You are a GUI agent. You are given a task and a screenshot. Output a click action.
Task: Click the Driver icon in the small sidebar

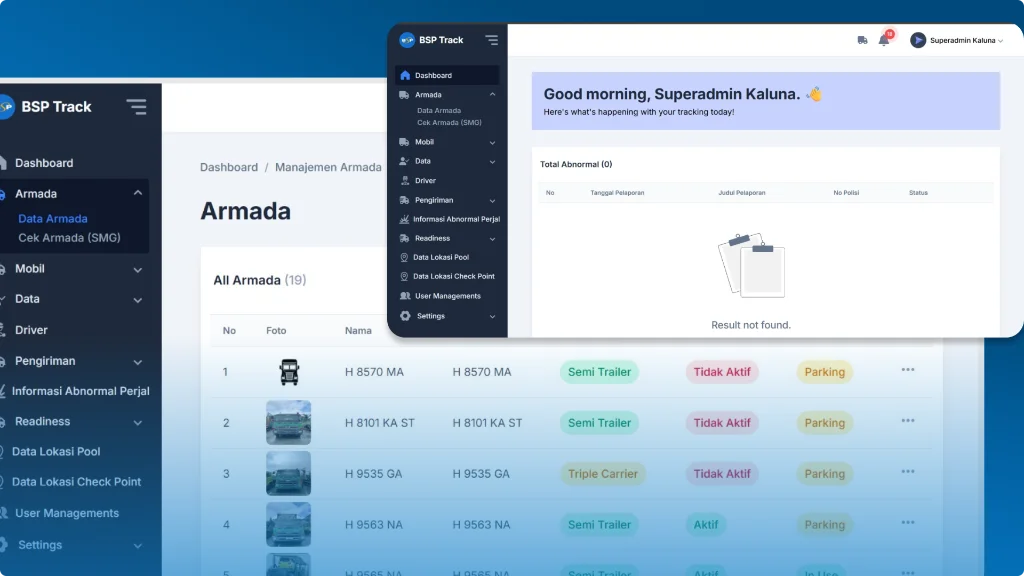pyautogui.click(x=405, y=180)
